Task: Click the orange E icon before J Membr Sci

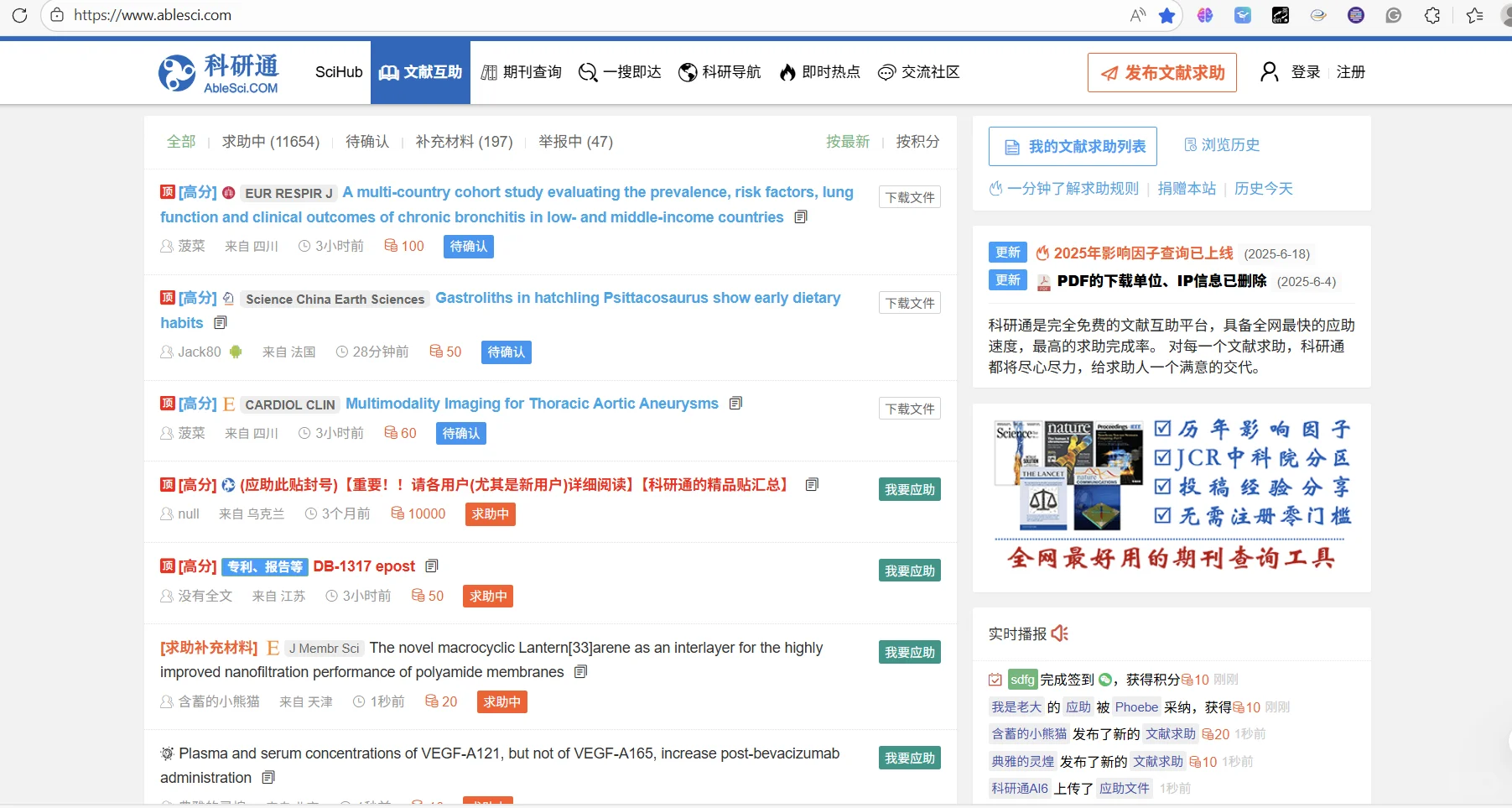Action: tap(273, 648)
